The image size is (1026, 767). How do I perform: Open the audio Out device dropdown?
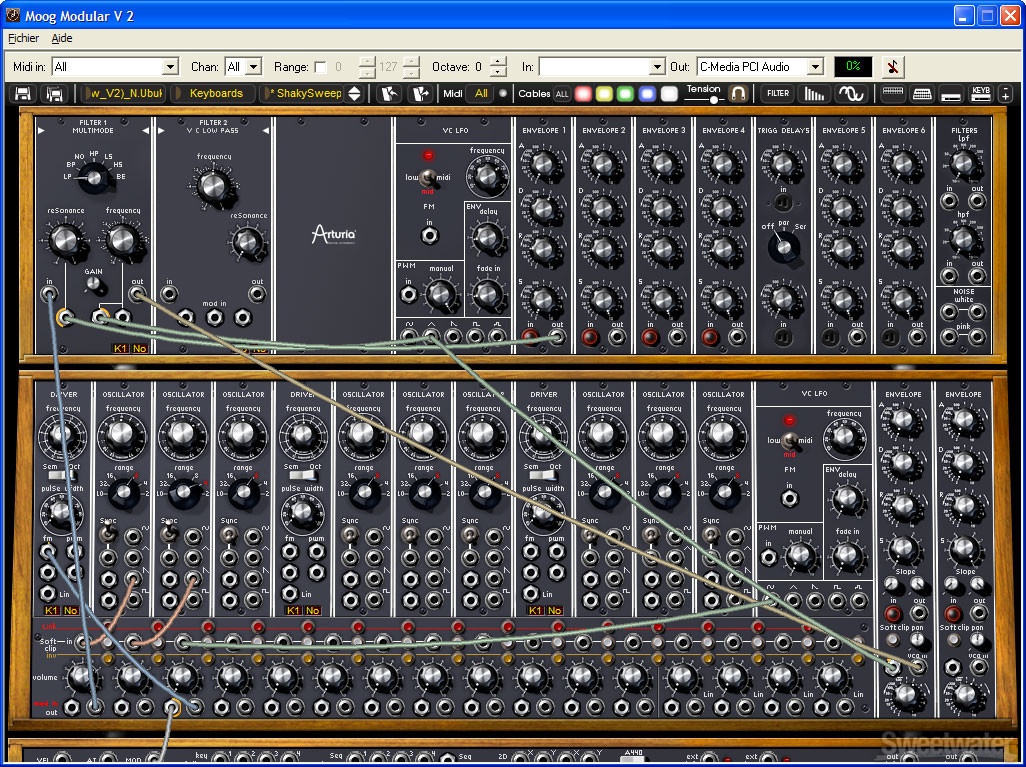tap(760, 67)
